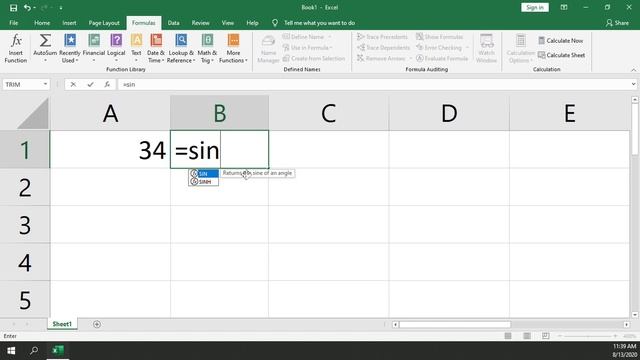This screenshot has height=360, width=640.
Task: Open the AutoSum function
Action: (x=45, y=49)
